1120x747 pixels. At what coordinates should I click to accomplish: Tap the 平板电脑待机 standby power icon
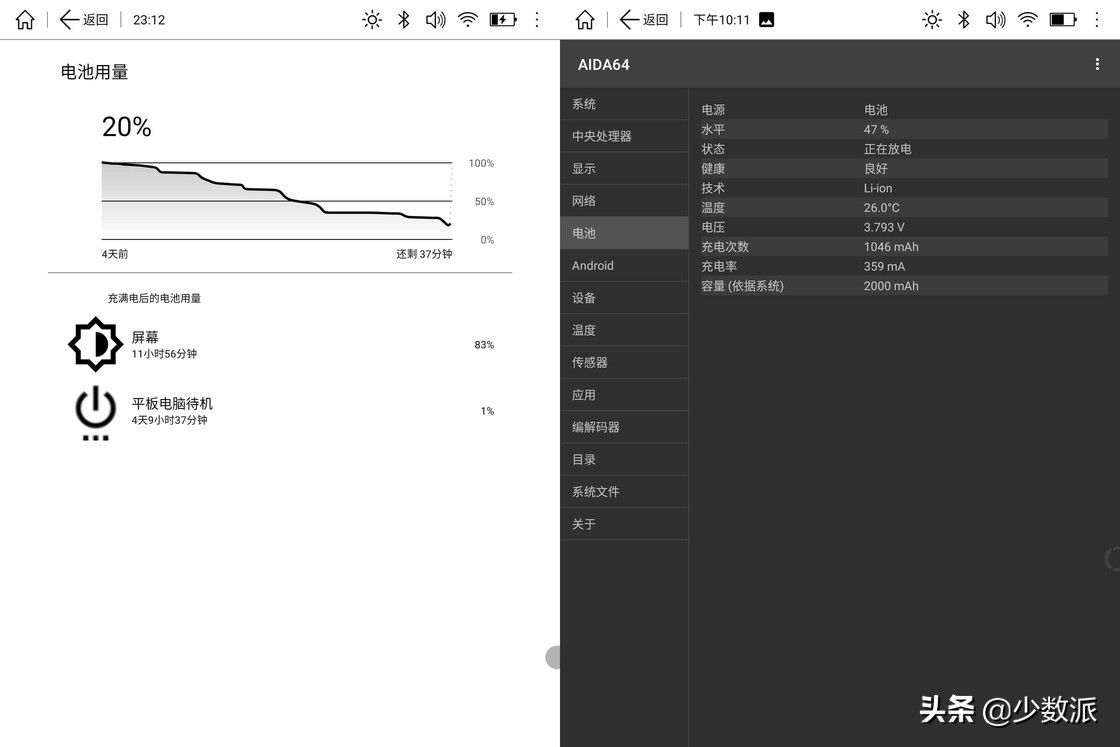click(94, 410)
